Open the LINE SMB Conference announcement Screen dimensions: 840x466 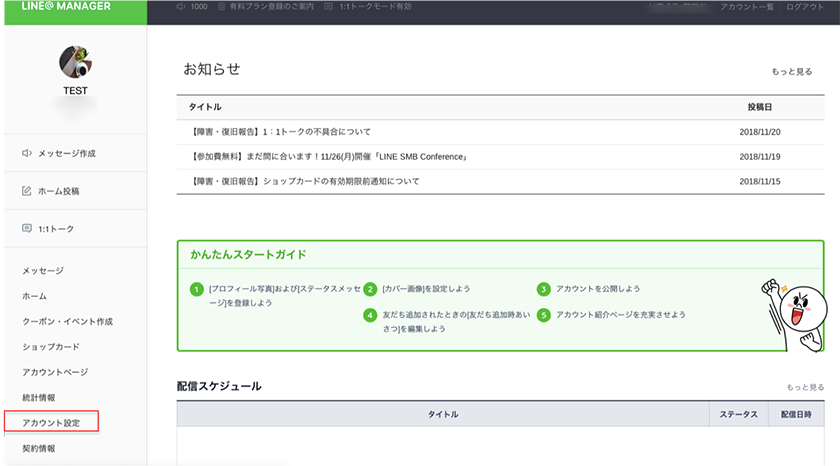(x=329, y=157)
